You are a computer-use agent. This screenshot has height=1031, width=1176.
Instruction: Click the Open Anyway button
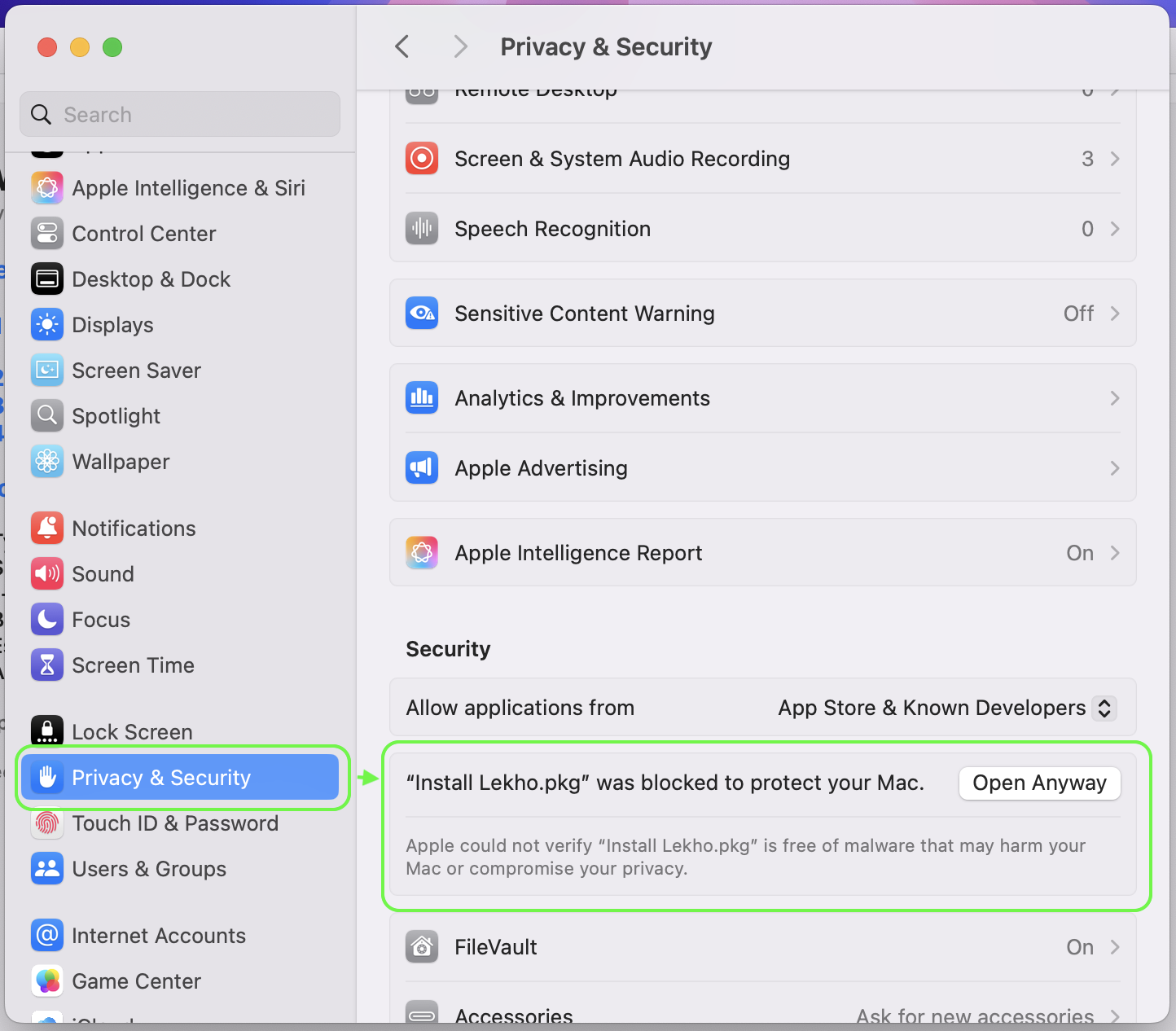[x=1040, y=783]
